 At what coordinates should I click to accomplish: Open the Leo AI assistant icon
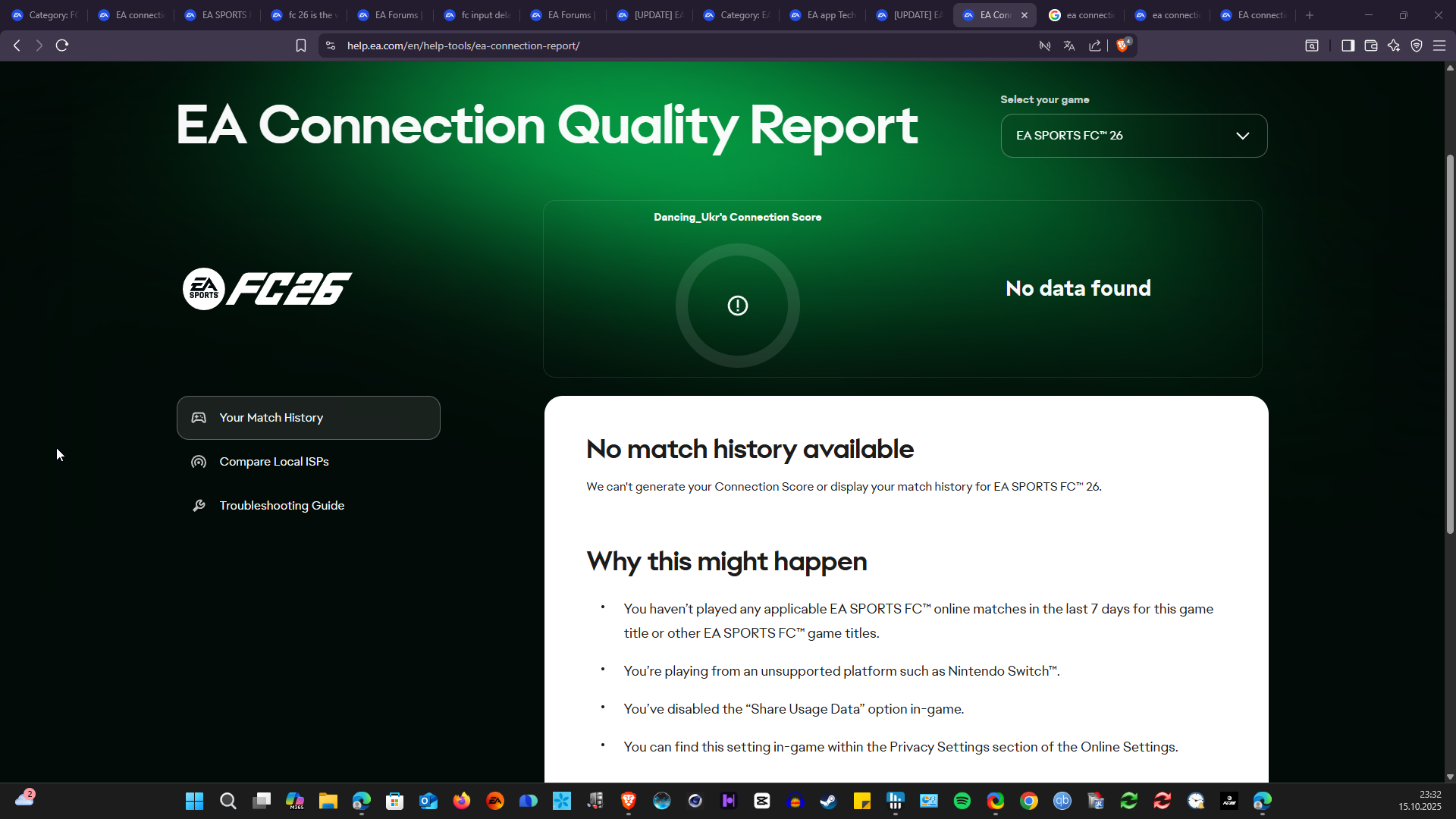(x=1394, y=45)
